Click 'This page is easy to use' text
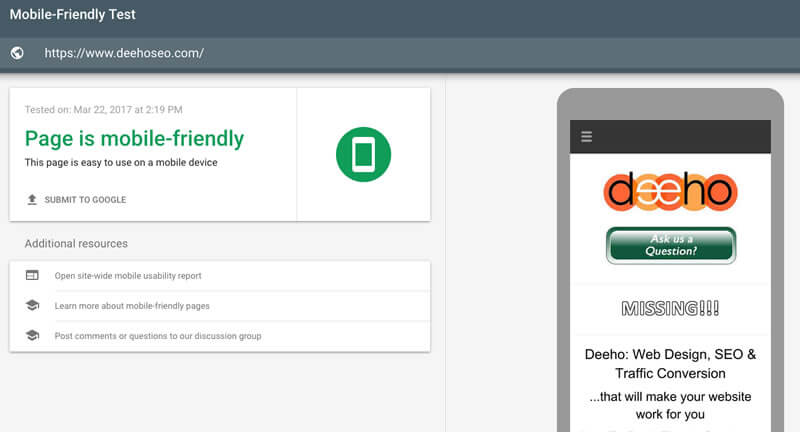Screen dimensions: 800x432 coord(121,163)
